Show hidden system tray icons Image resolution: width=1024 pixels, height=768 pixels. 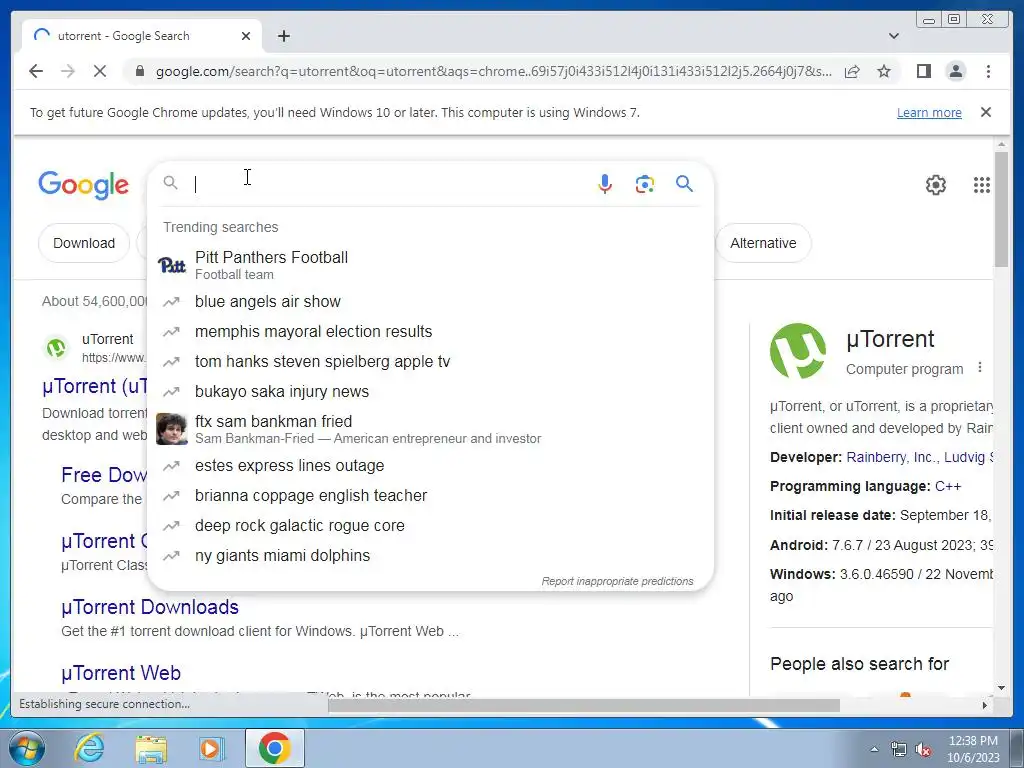click(874, 749)
